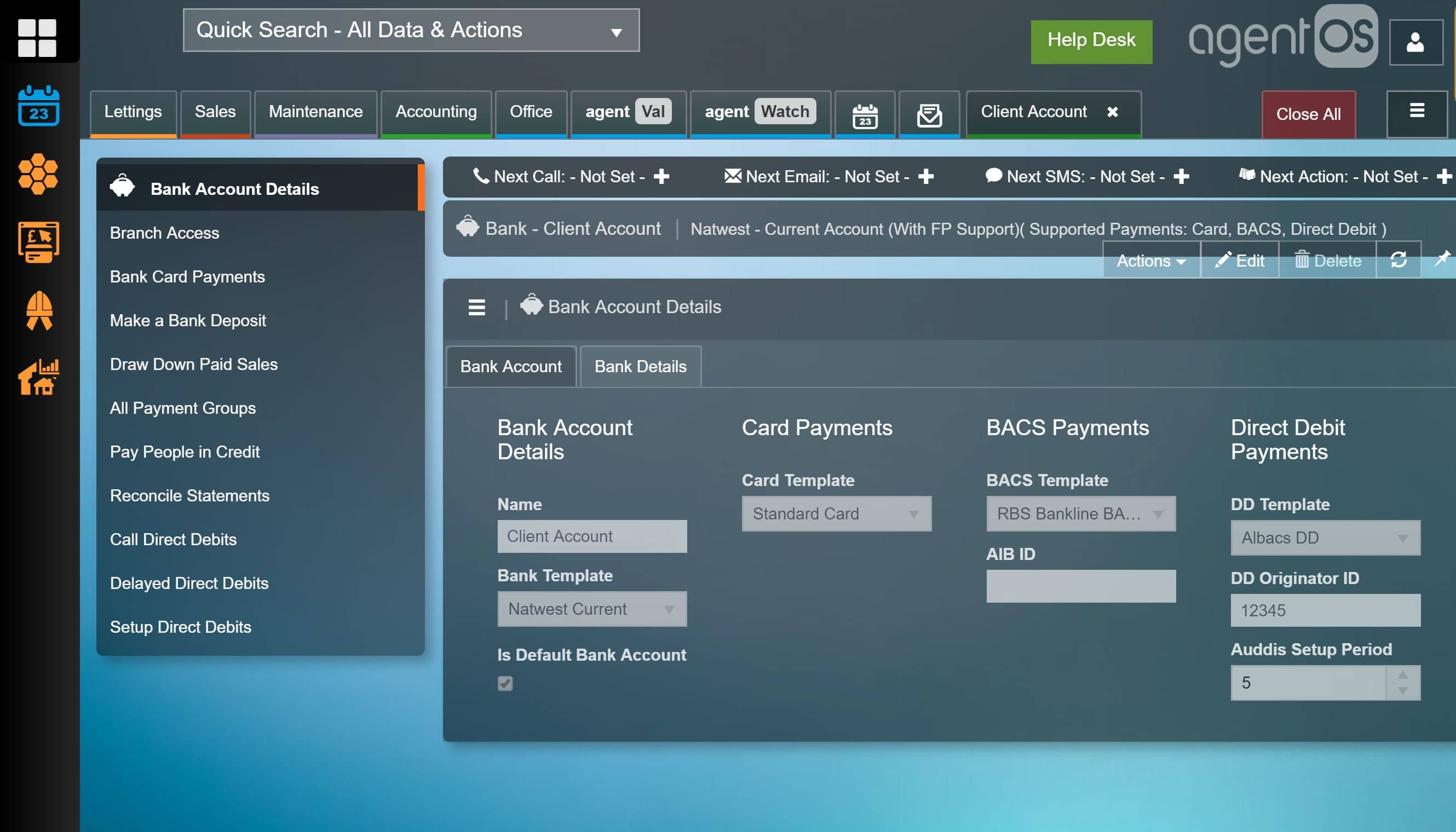The image size is (1456, 832).
Task: Click the DD Originator ID field
Action: pos(1325,611)
